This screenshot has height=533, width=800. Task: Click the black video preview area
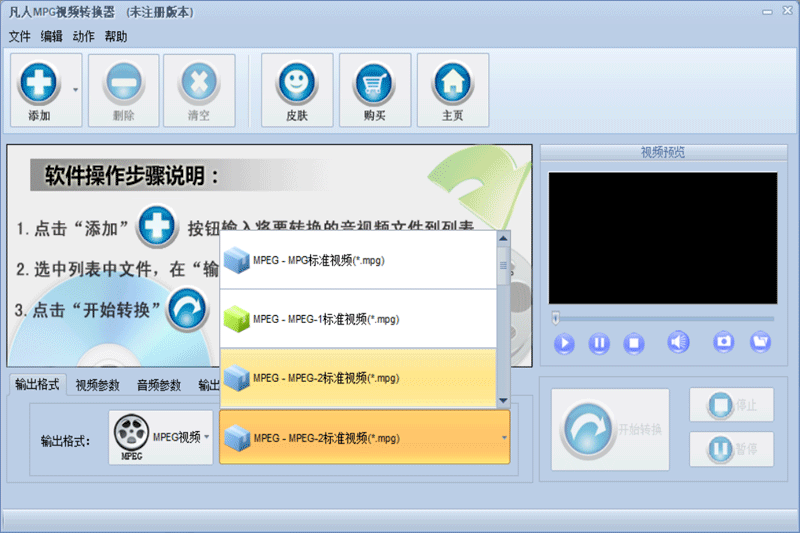tap(663, 238)
